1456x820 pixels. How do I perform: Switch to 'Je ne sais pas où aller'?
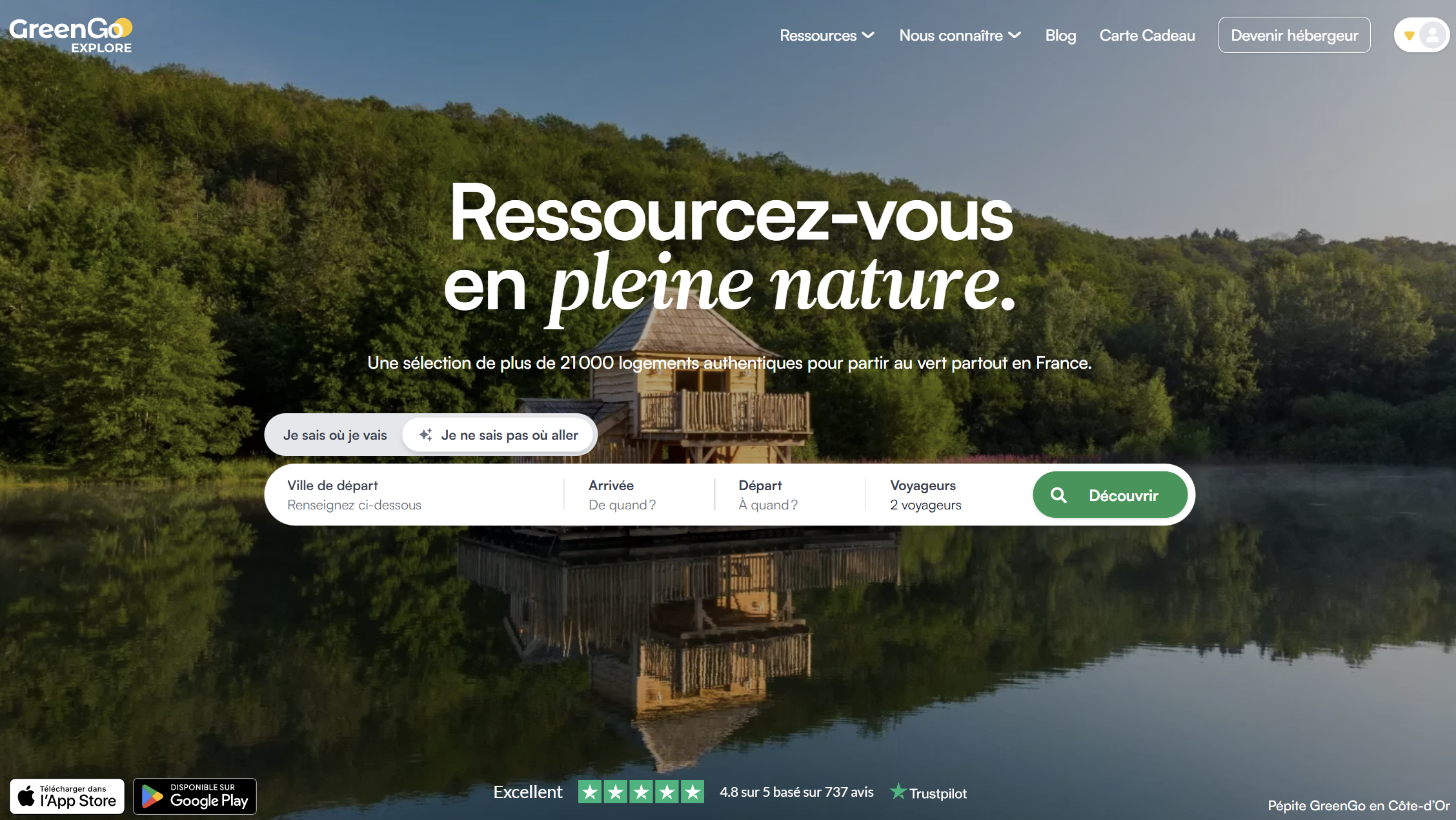click(x=498, y=435)
